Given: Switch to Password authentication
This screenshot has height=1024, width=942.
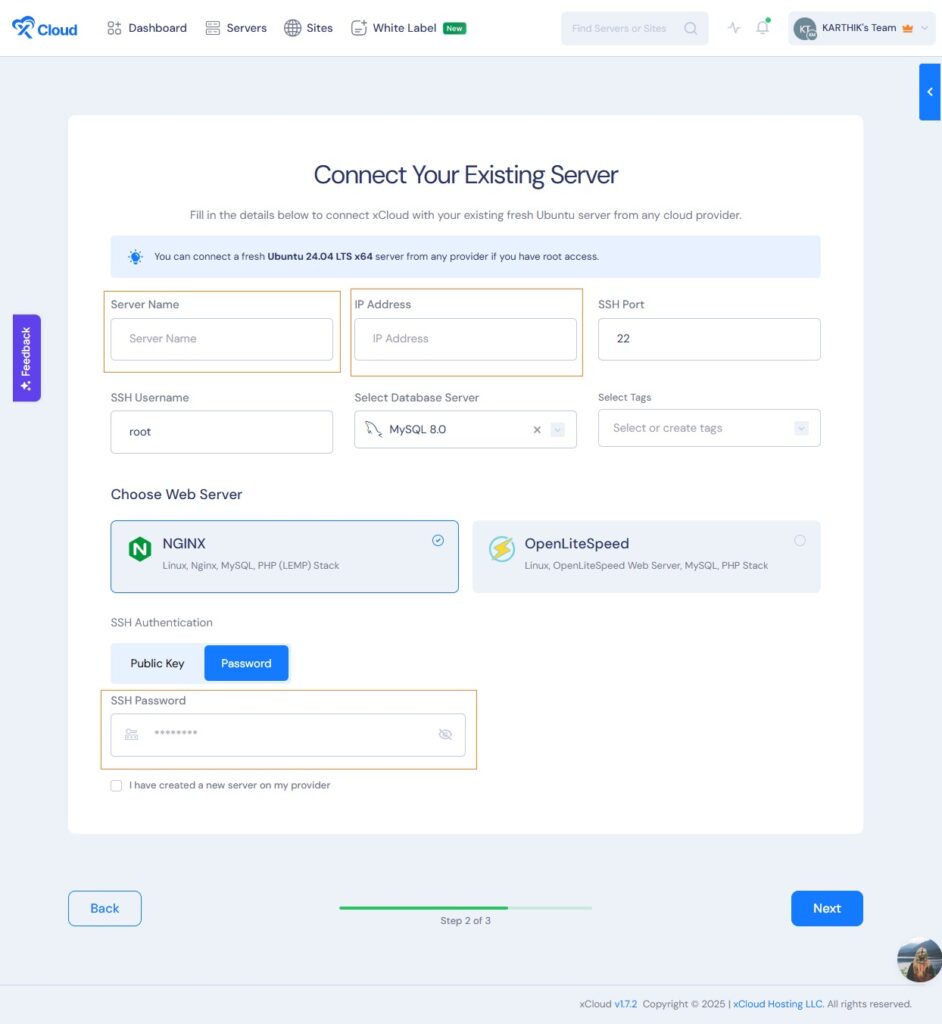Looking at the screenshot, I should (246, 664).
